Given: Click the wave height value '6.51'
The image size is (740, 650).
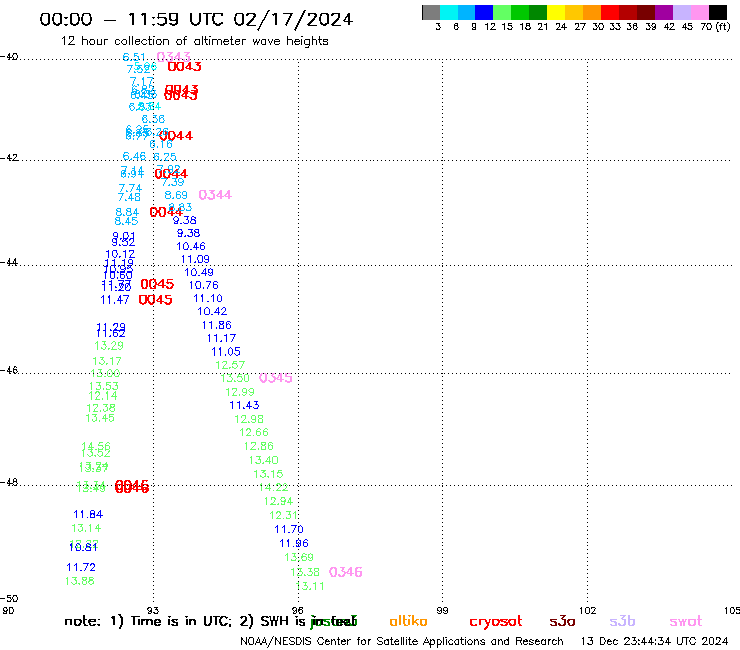Looking at the screenshot, I should tap(134, 57).
